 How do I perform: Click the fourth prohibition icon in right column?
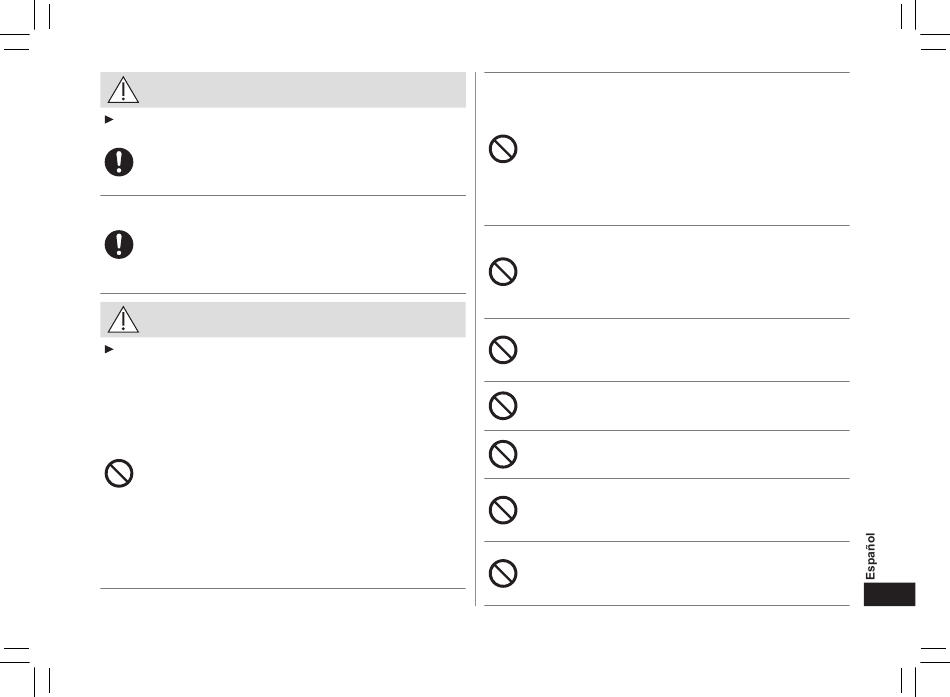pos(503,405)
